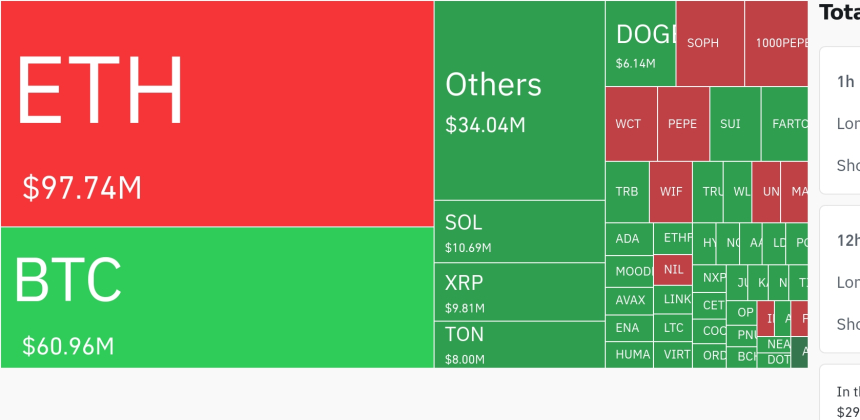Click the red WCT tile
Screen dimensions: 860x420
(x=631, y=124)
